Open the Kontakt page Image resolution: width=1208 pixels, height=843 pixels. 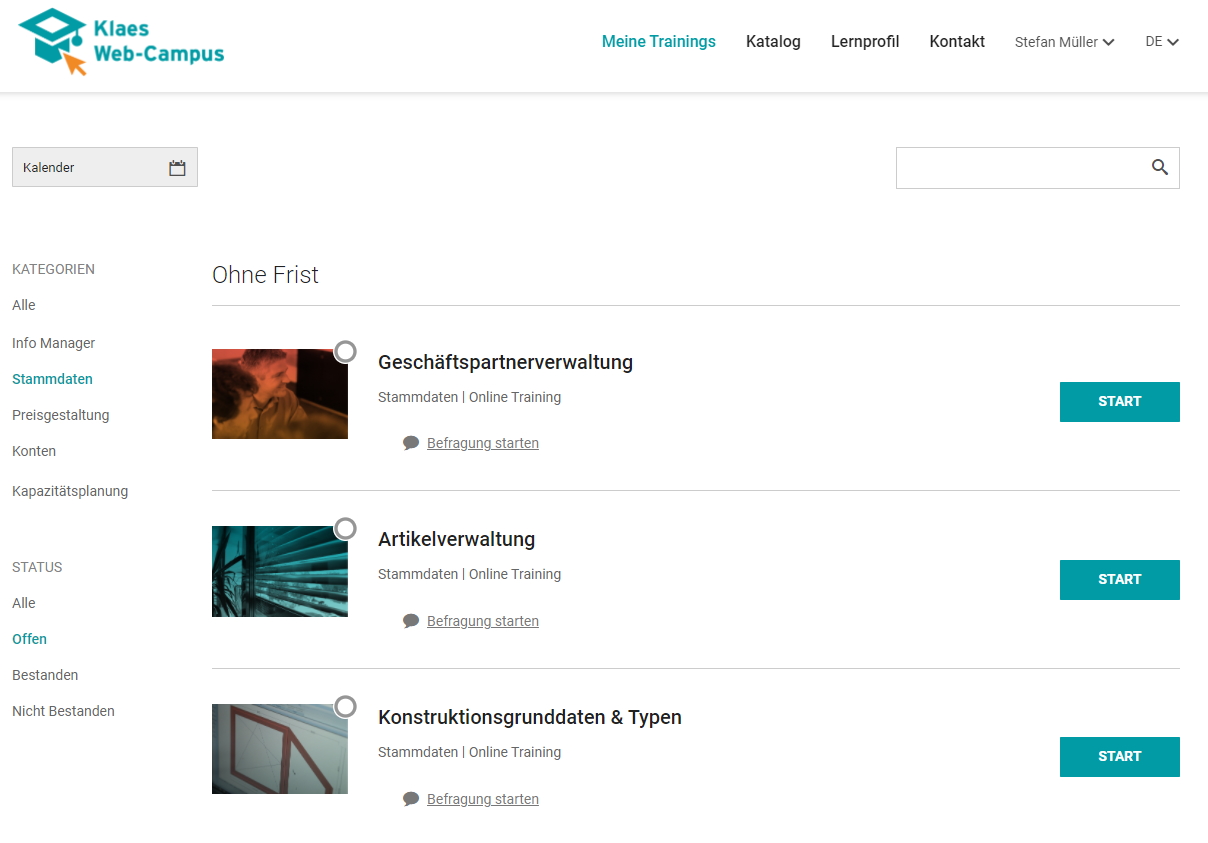957,42
